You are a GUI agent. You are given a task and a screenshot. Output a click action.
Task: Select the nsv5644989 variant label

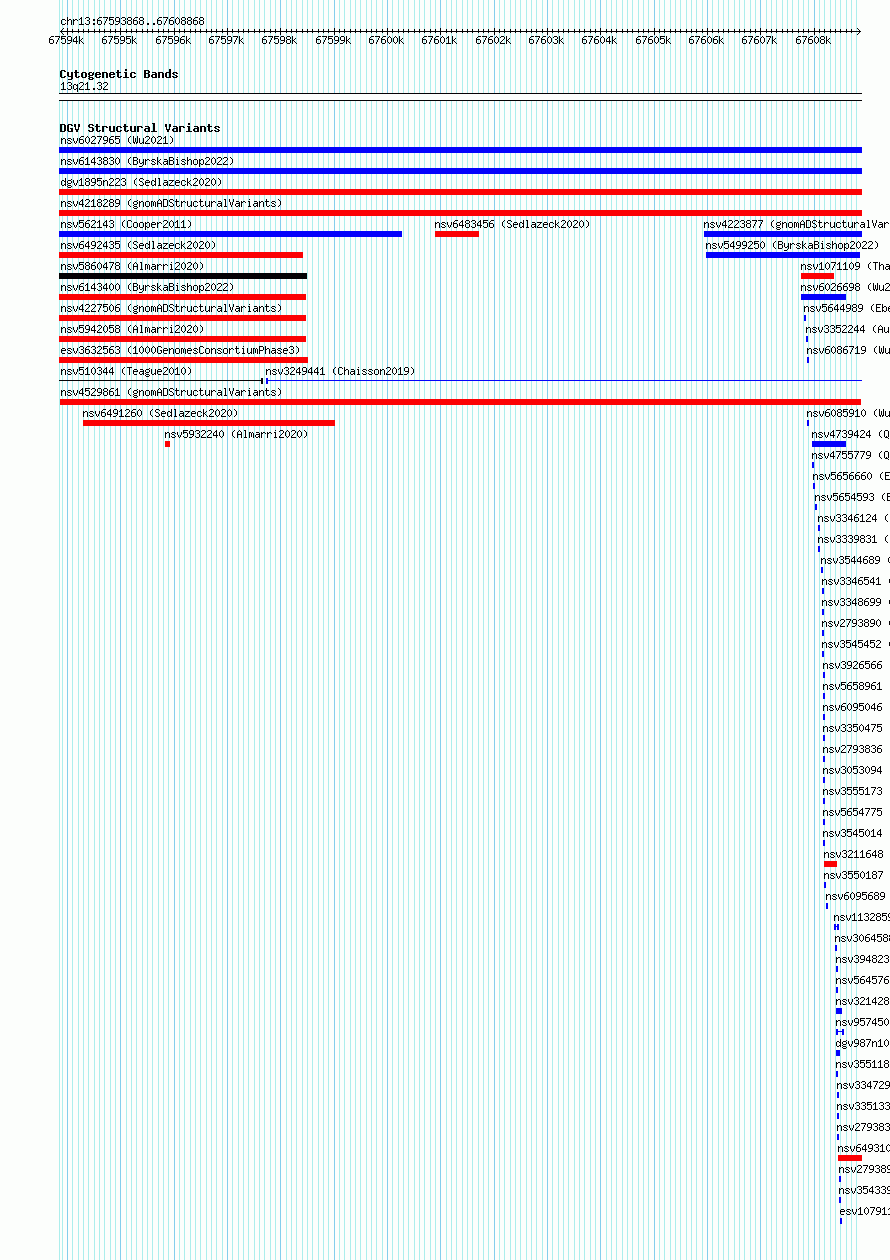(x=846, y=308)
